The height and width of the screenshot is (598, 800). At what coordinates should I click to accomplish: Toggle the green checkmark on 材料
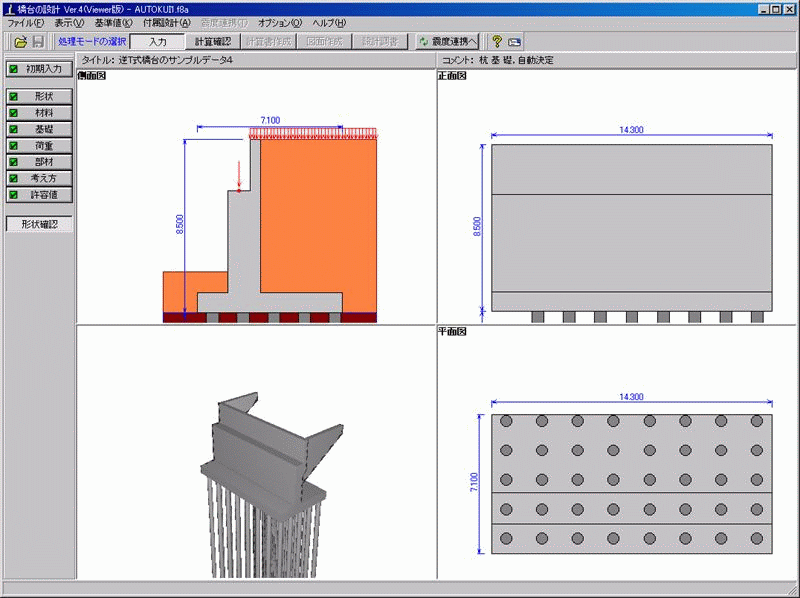[14, 113]
